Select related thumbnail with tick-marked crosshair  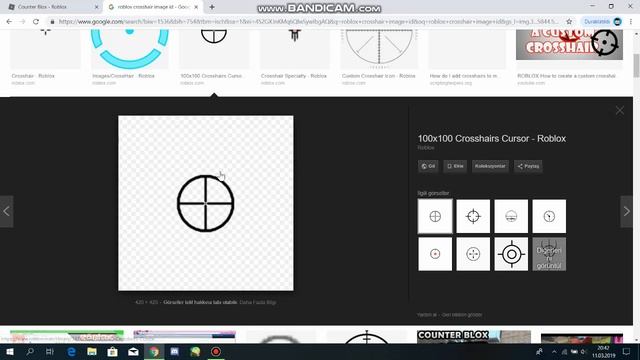click(473, 216)
